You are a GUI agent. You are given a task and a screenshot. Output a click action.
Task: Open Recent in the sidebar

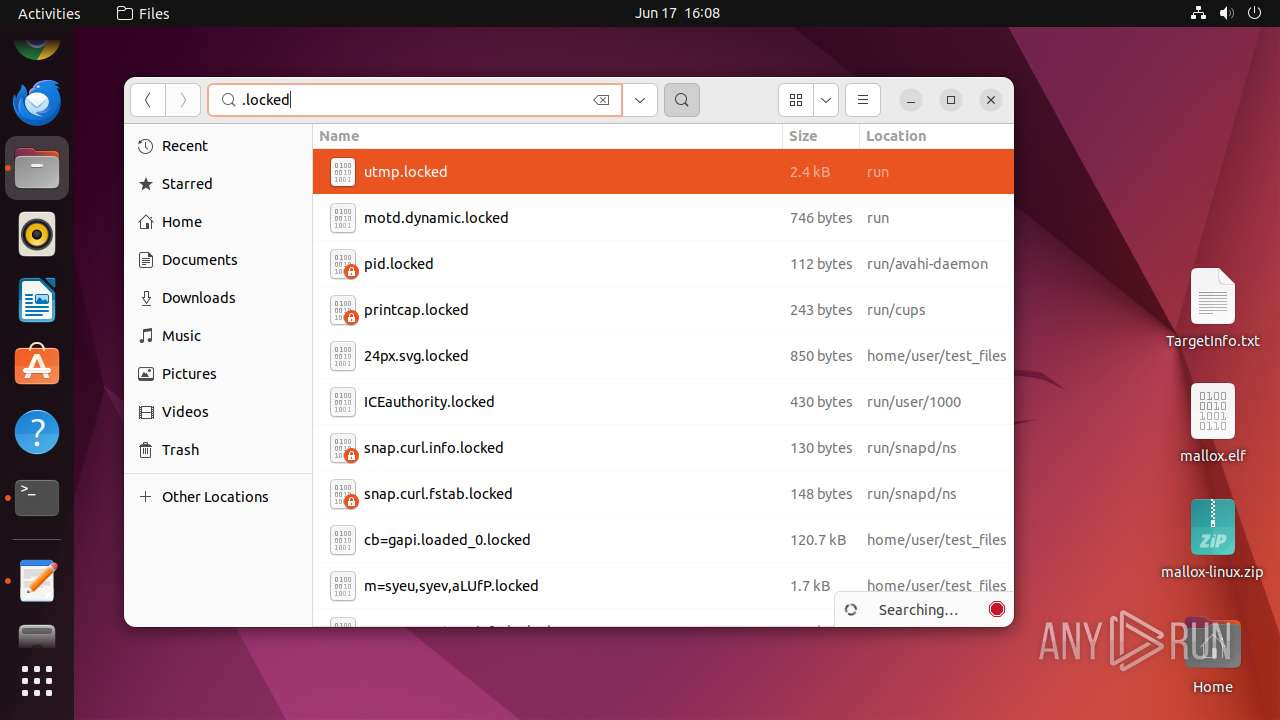click(218, 146)
